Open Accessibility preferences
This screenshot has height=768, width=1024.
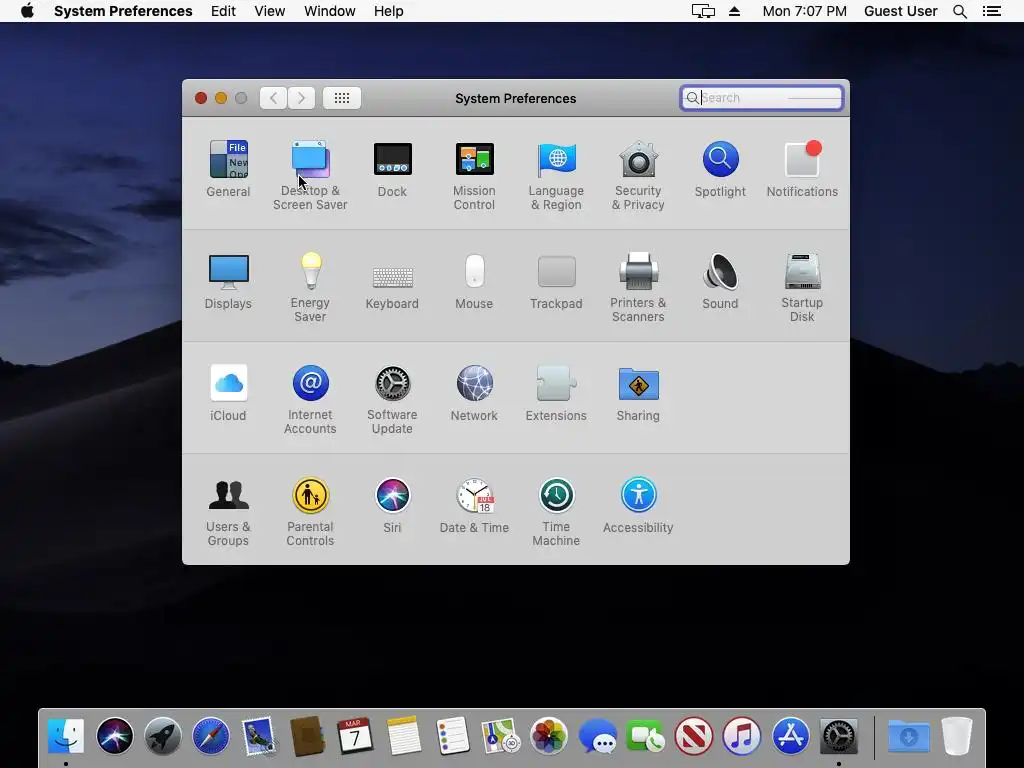coord(638,505)
